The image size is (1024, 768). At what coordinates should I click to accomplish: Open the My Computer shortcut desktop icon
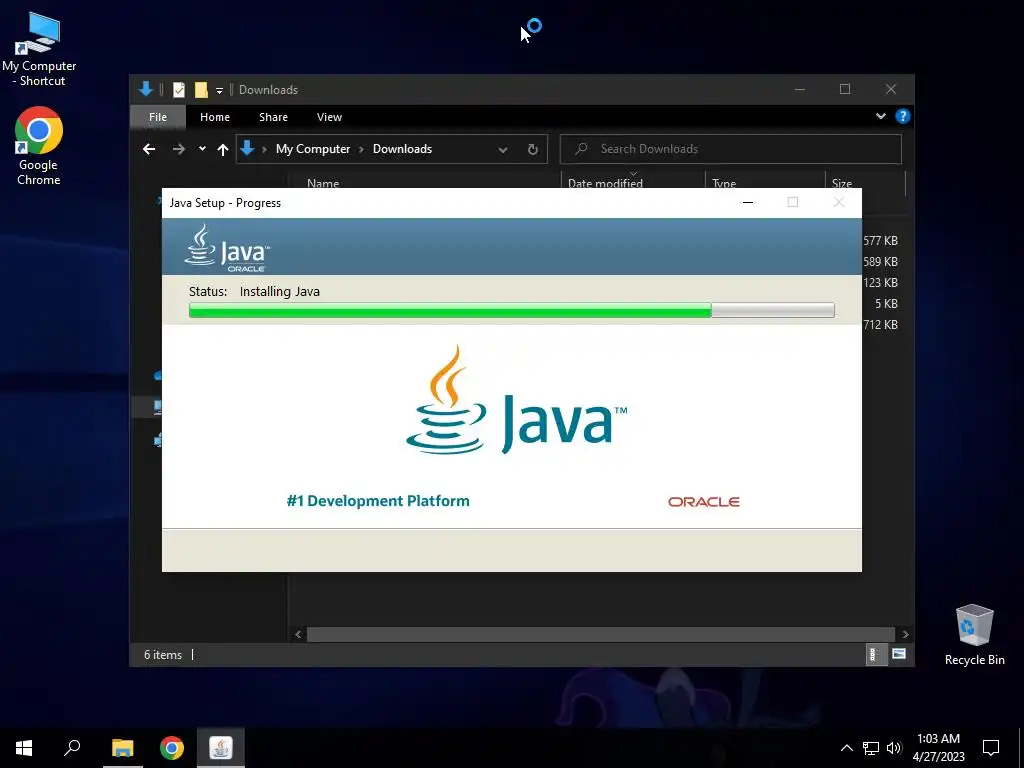(39, 50)
